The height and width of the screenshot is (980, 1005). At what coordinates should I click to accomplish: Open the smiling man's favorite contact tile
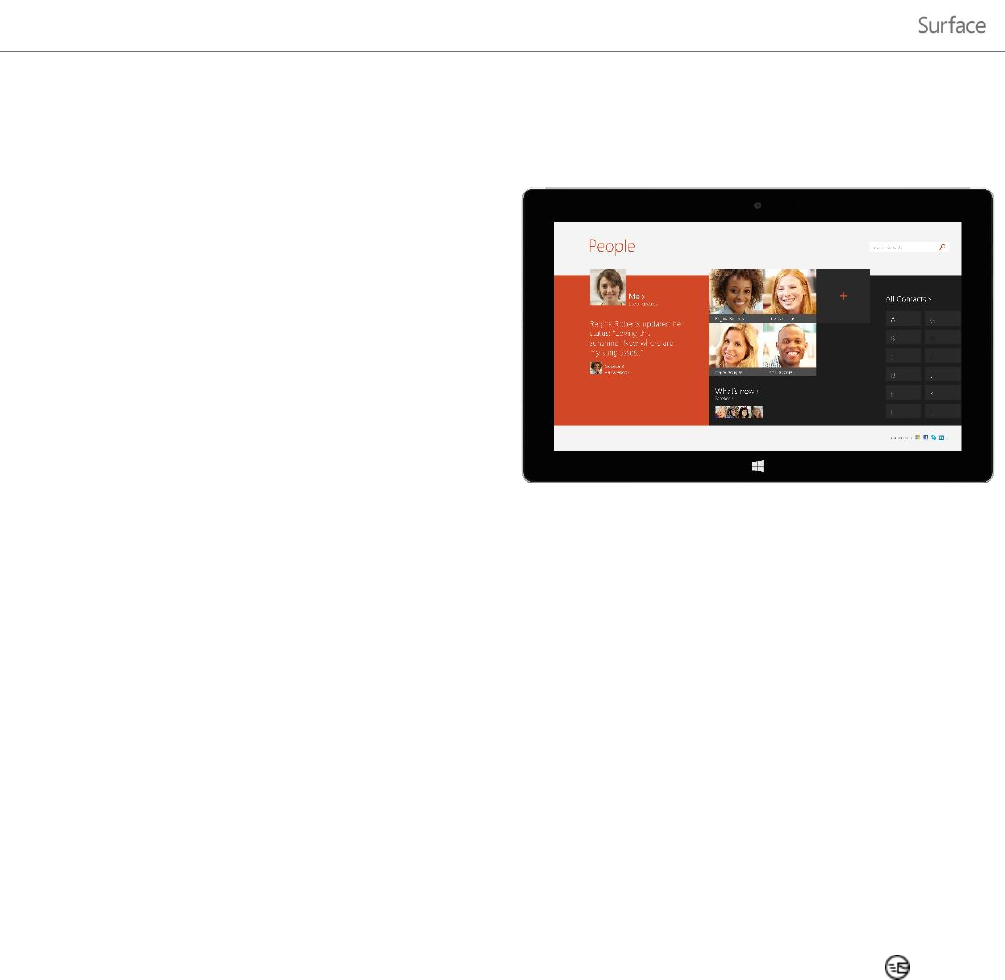(789, 346)
